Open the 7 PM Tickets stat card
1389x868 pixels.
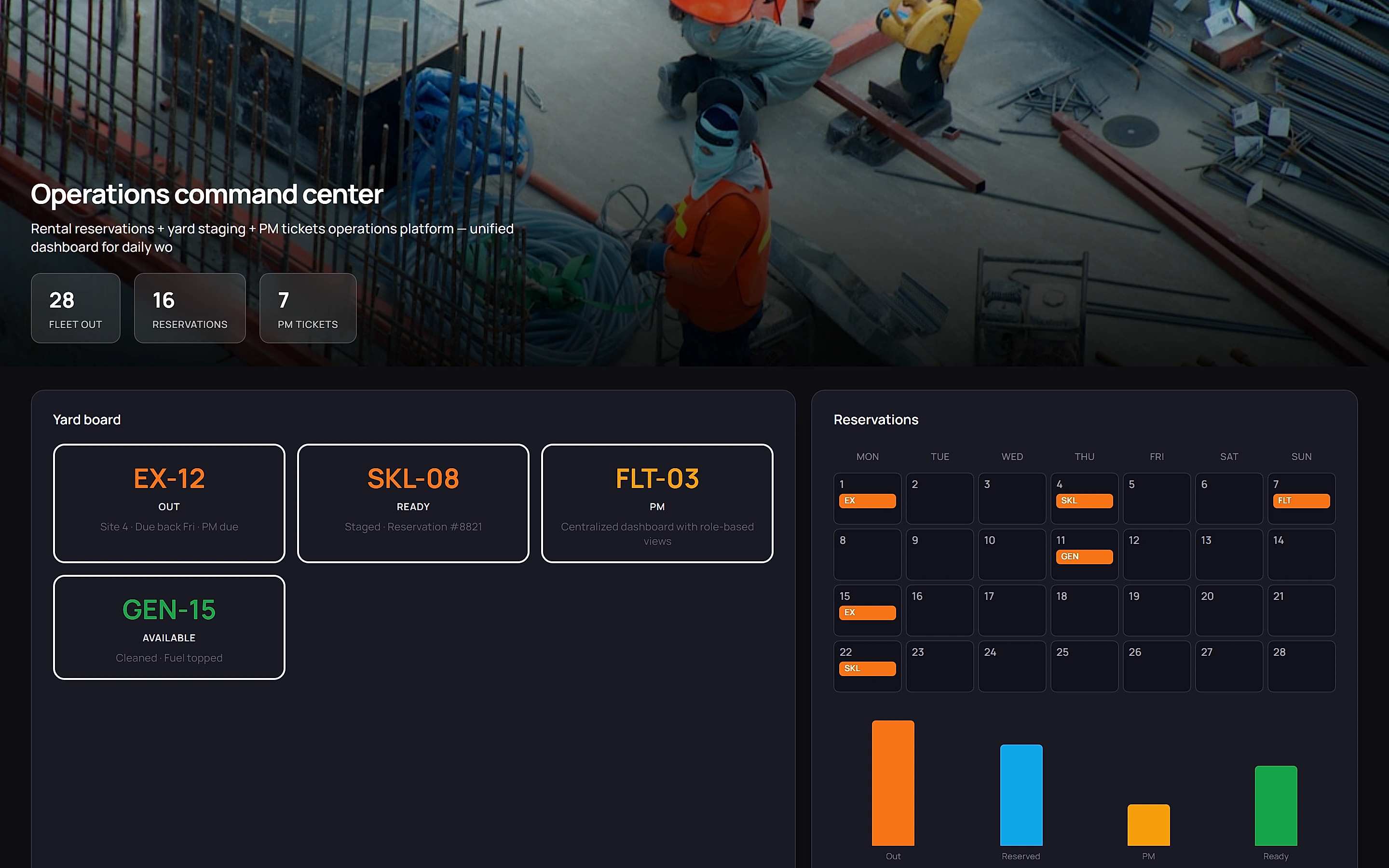[x=308, y=308]
